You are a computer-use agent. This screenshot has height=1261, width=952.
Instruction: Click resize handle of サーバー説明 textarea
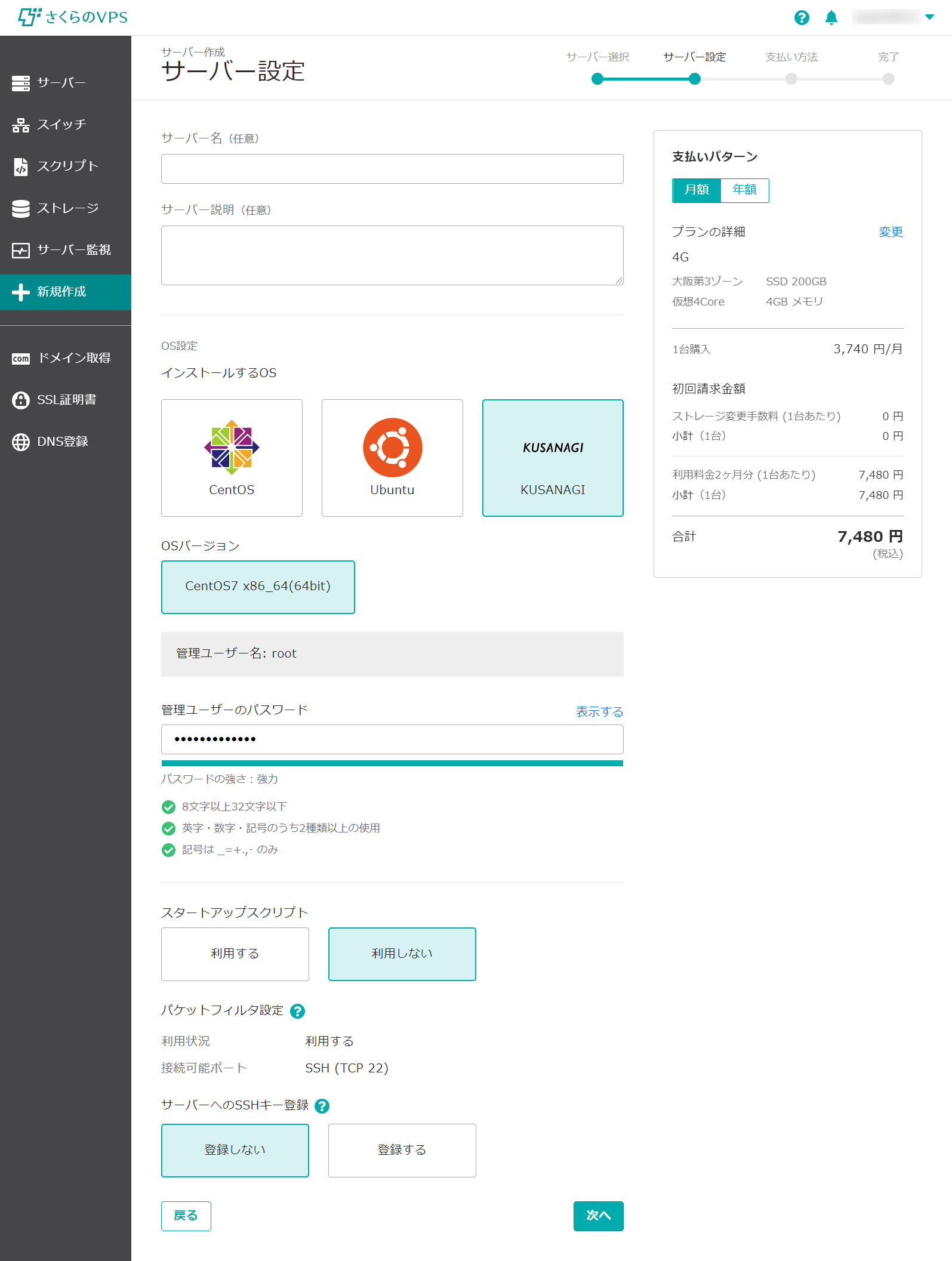point(619,280)
